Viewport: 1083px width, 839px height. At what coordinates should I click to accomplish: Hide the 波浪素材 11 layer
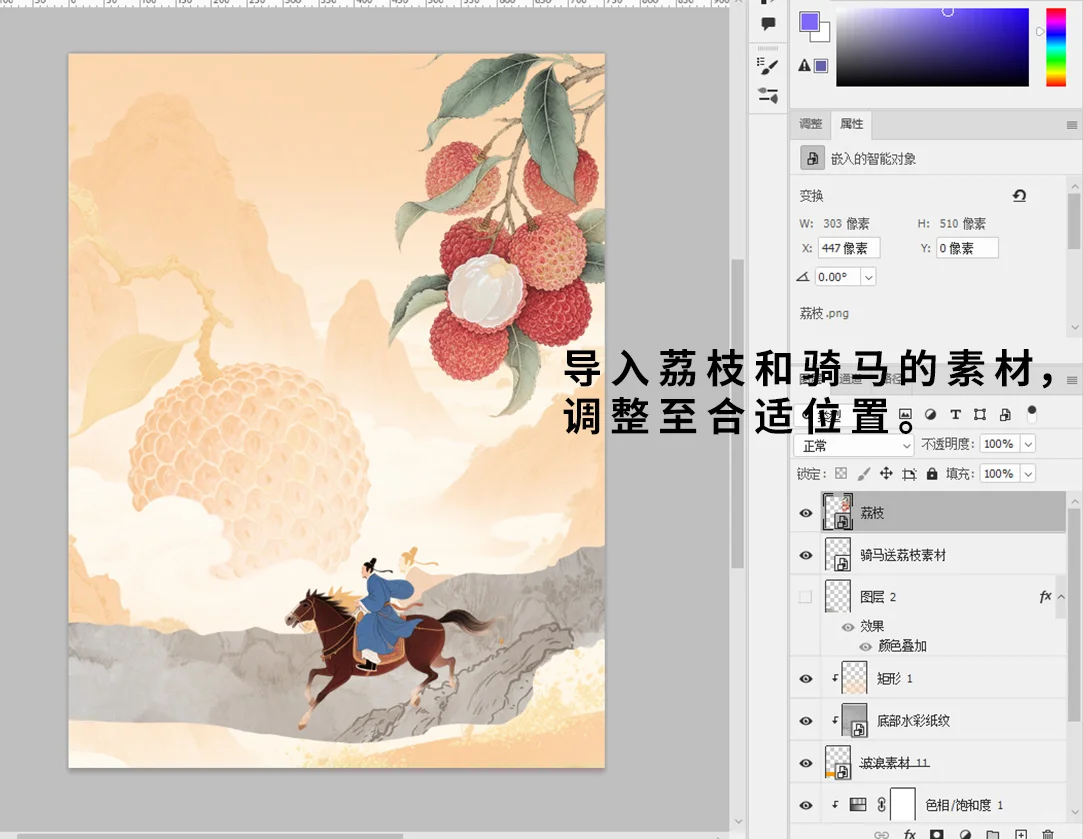(805, 763)
